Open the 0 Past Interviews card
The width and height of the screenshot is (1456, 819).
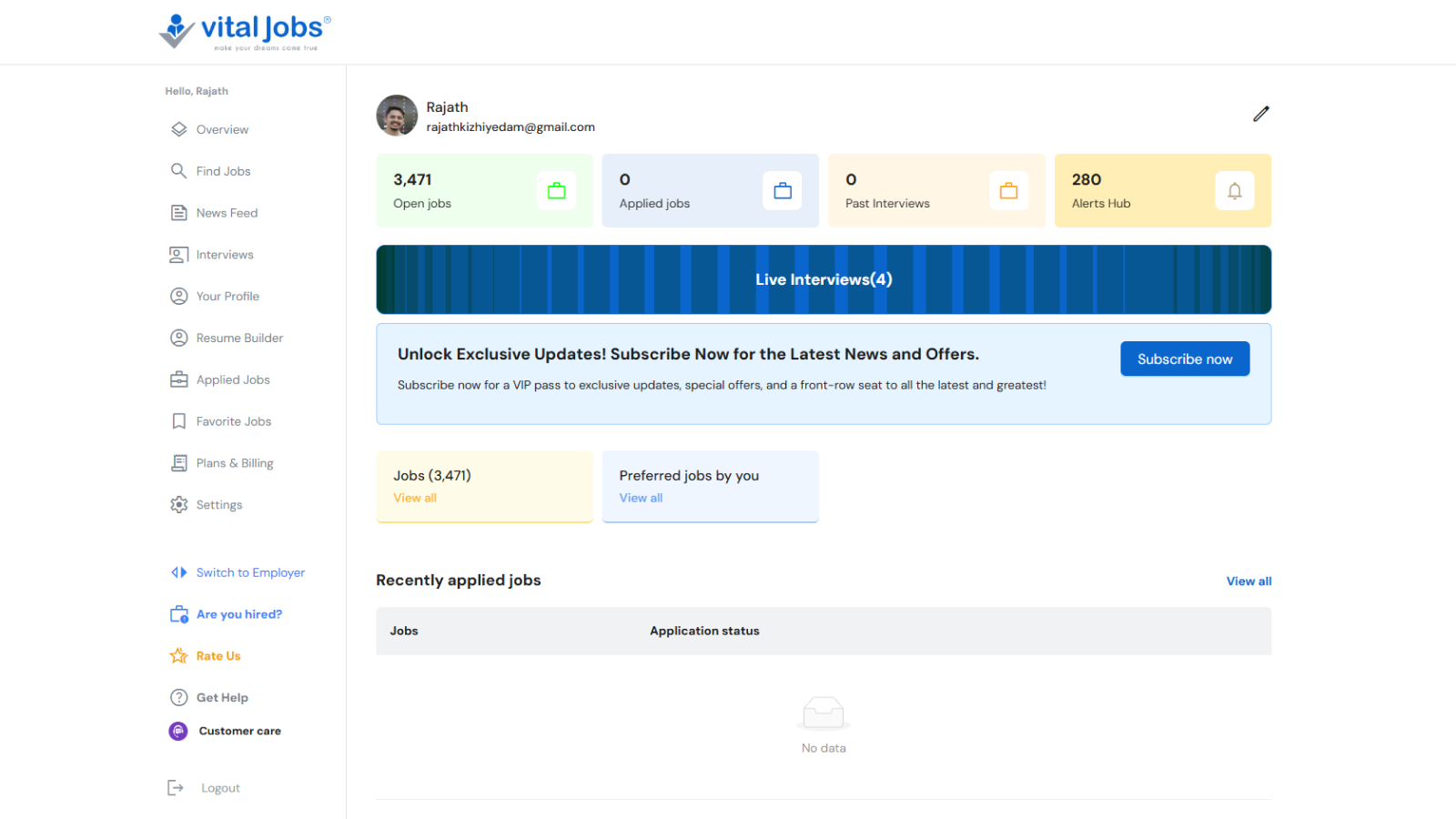pos(936,190)
